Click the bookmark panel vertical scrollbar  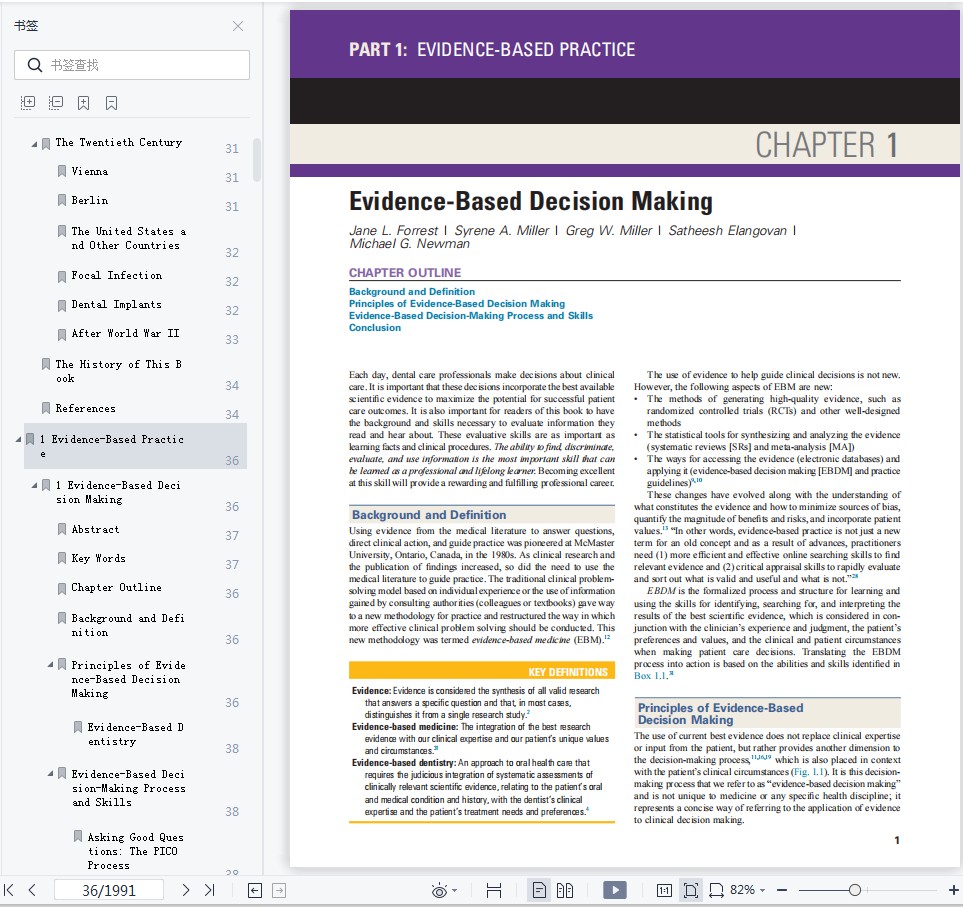point(257,160)
